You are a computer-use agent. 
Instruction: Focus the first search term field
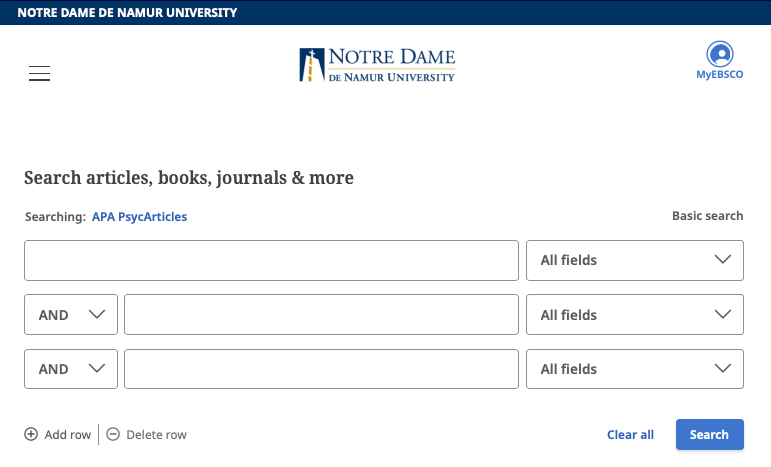point(271,260)
